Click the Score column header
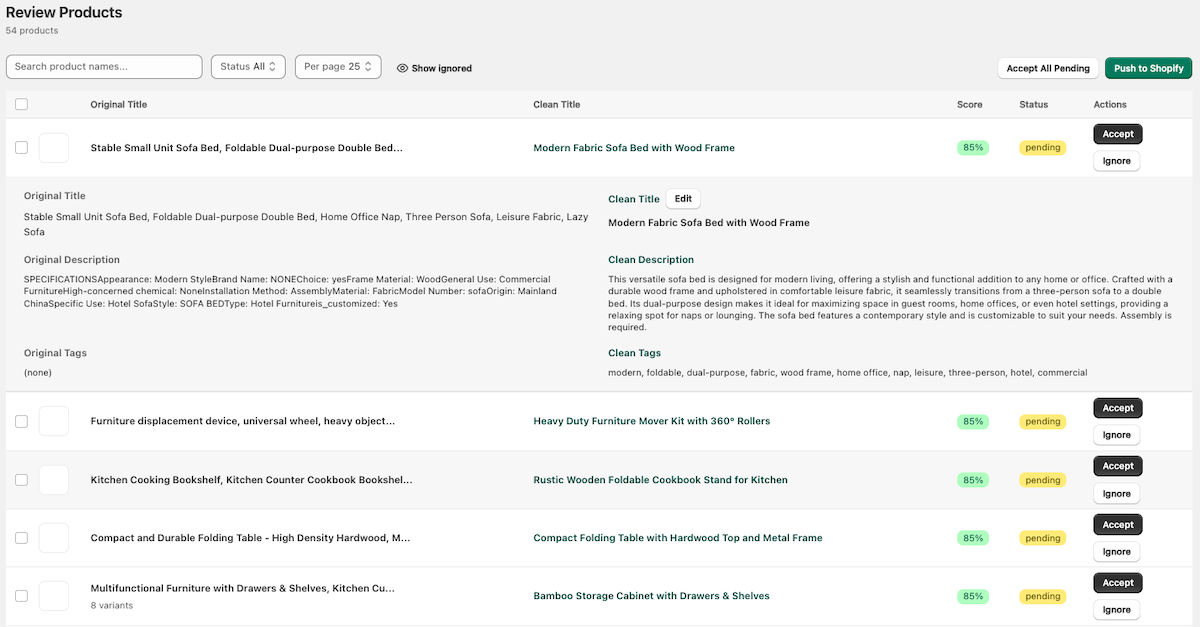Screen dimensions: 1200x627 [970, 104]
